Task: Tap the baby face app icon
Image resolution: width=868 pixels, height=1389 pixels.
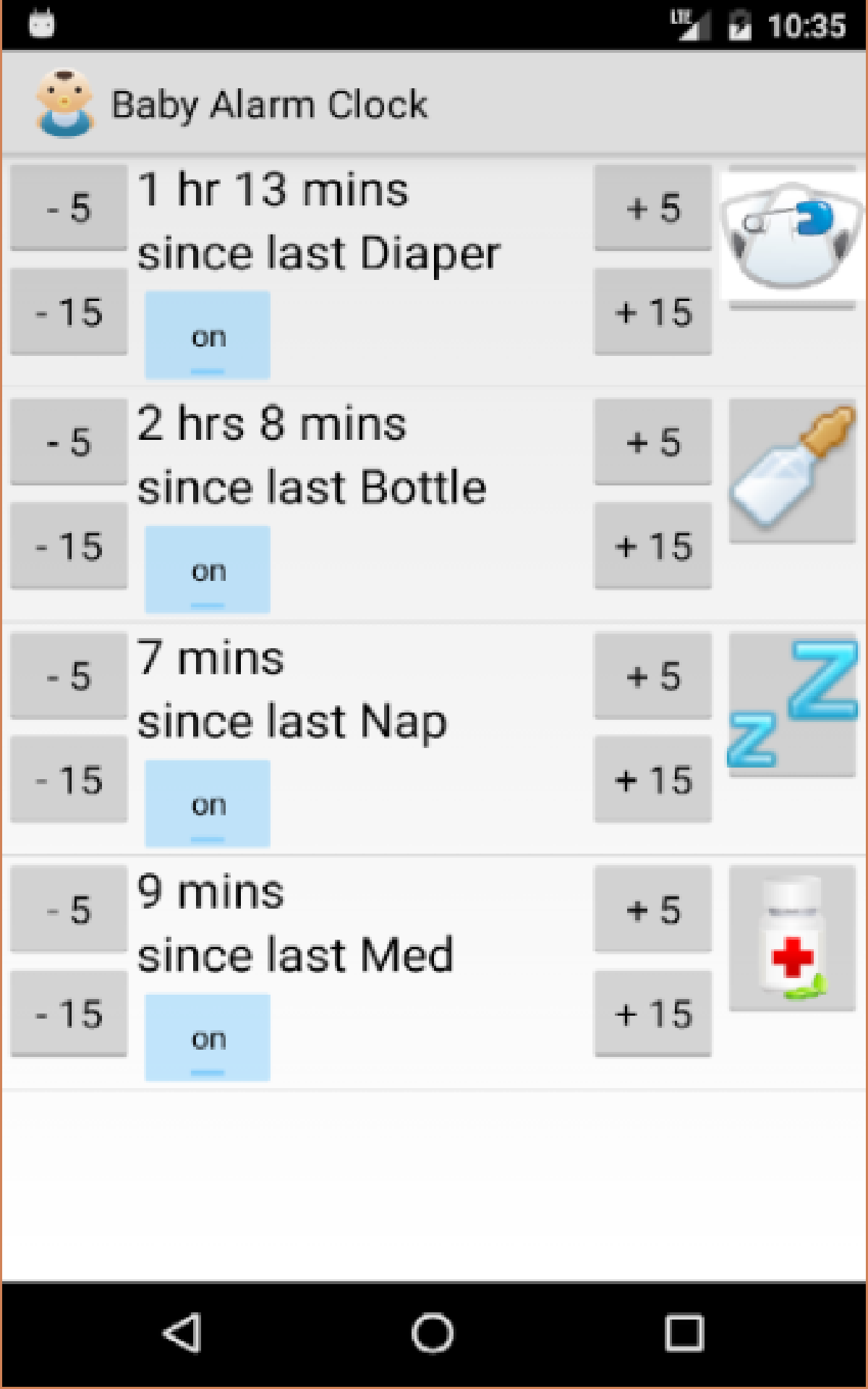Action: (64, 103)
